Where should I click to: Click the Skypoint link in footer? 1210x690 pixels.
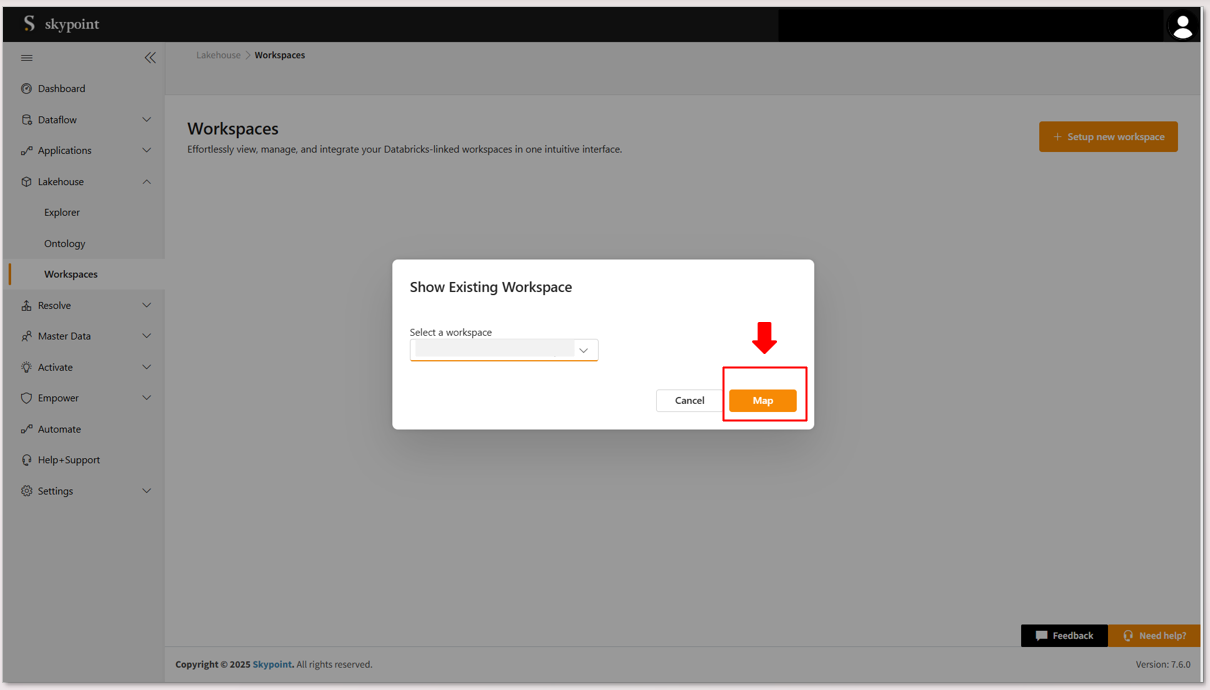[x=272, y=665]
